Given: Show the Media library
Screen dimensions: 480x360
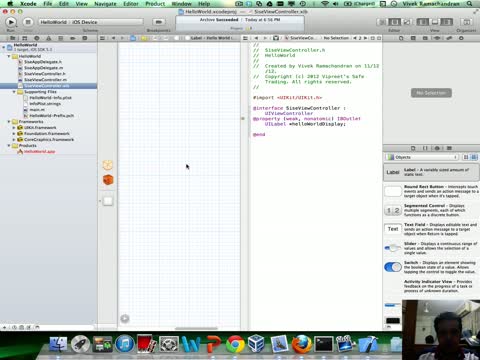Looking at the screenshot, I should coord(449,148).
